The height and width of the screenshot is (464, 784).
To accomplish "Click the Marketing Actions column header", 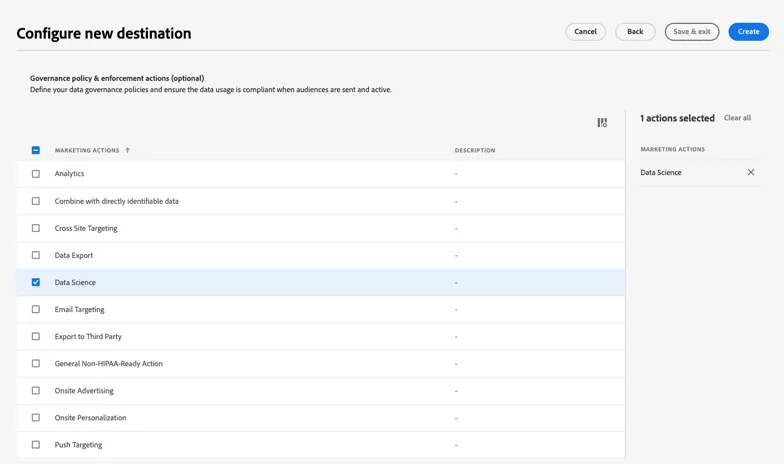I will [x=87, y=150].
